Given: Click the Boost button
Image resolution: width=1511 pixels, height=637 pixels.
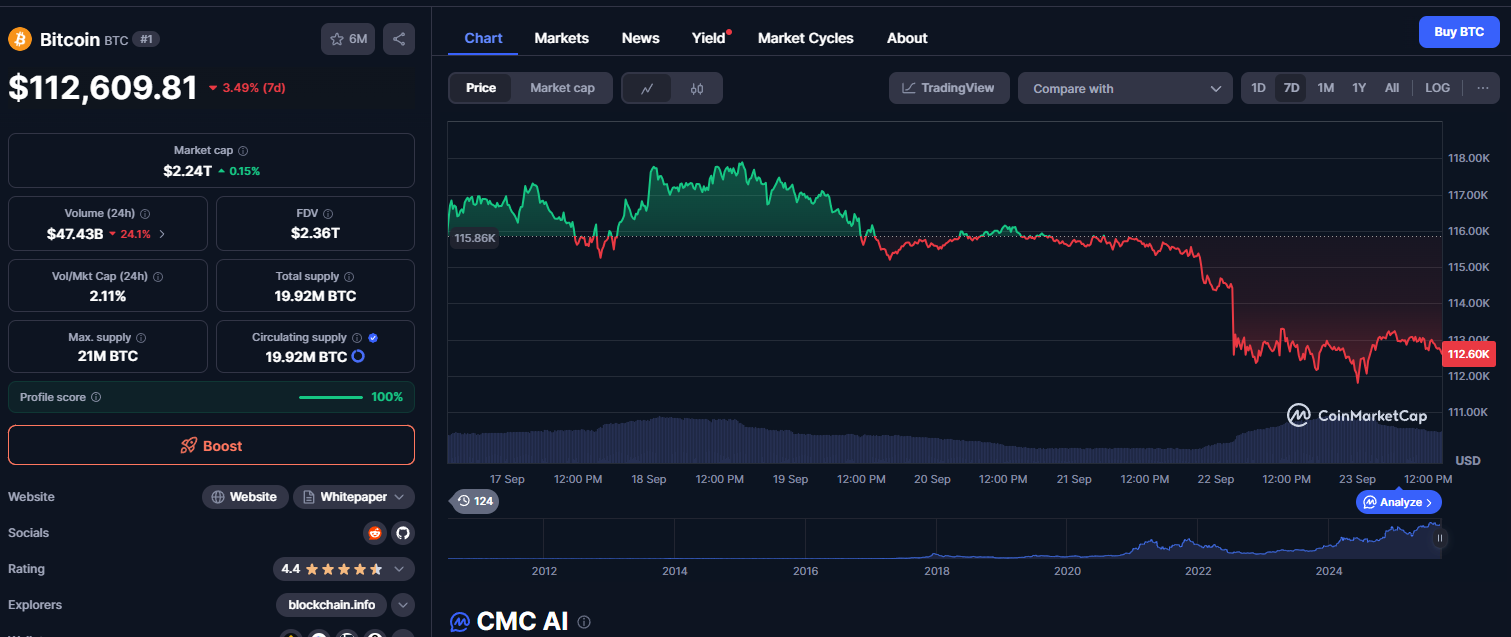Looking at the screenshot, I should click(211, 445).
